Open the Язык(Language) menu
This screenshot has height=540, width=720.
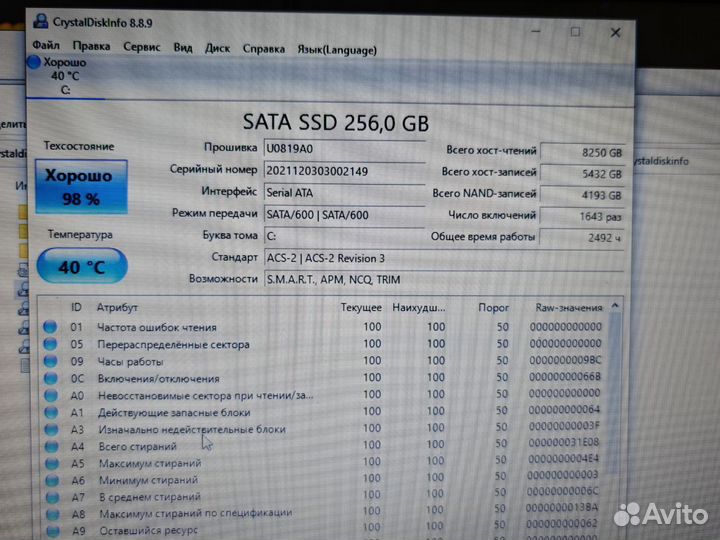pyautogui.click(x=337, y=50)
